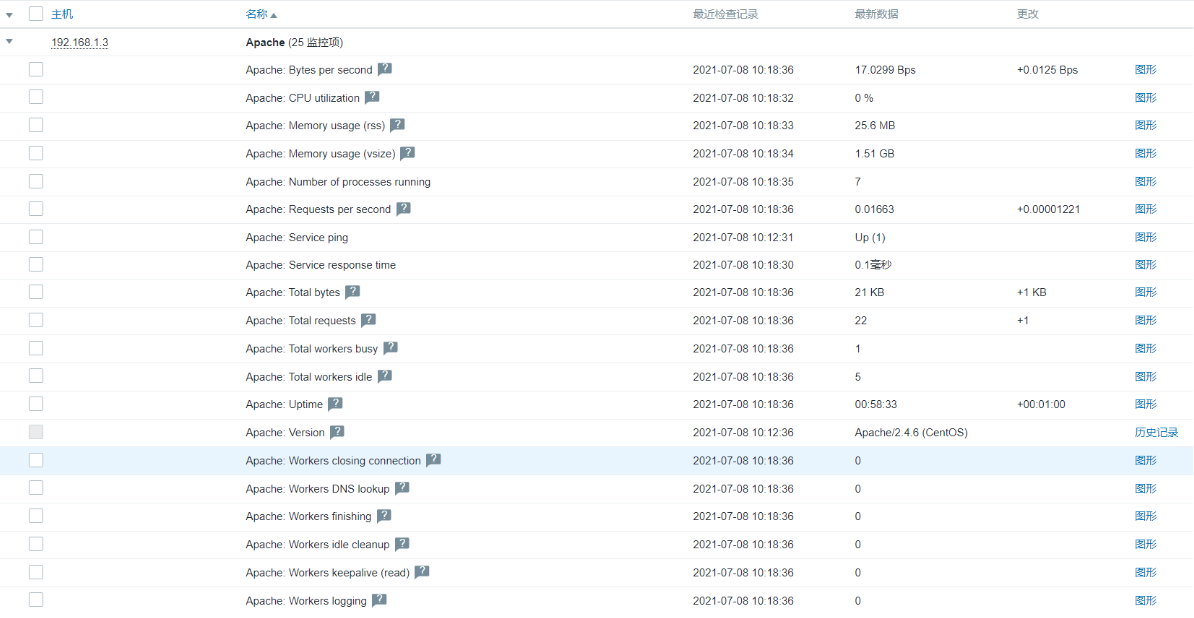Select the checkbox beside Apache Total bytes
Viewport: 1194px width, 618px height.
[x=36, y=292]
